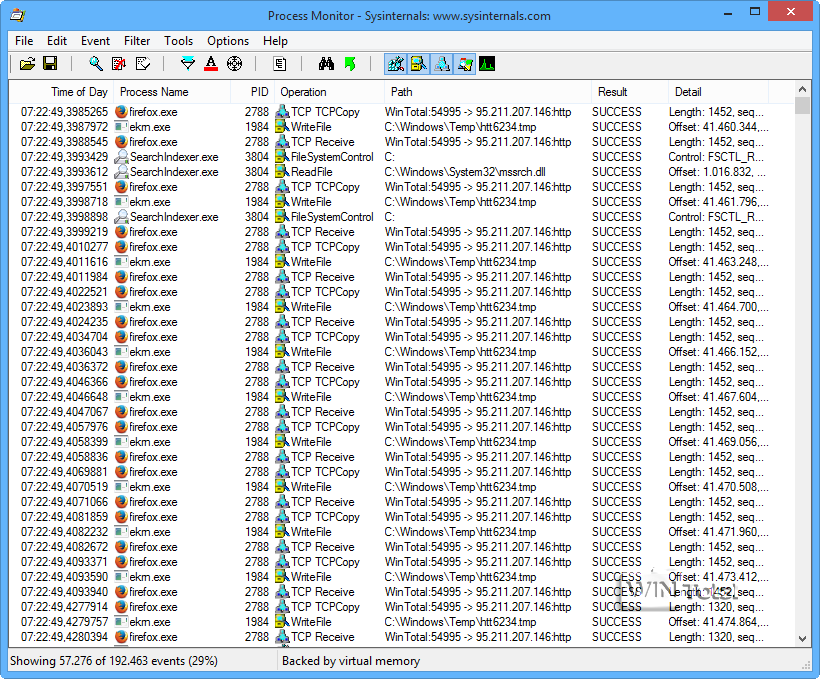Open the Filter menu

[137, 41]
